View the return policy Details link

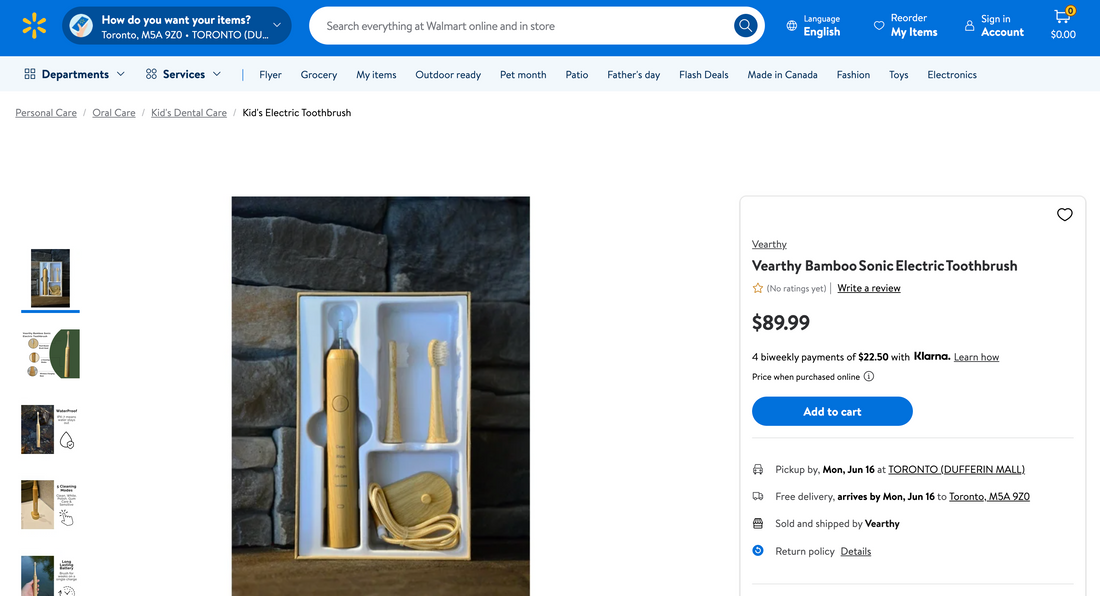855,551
